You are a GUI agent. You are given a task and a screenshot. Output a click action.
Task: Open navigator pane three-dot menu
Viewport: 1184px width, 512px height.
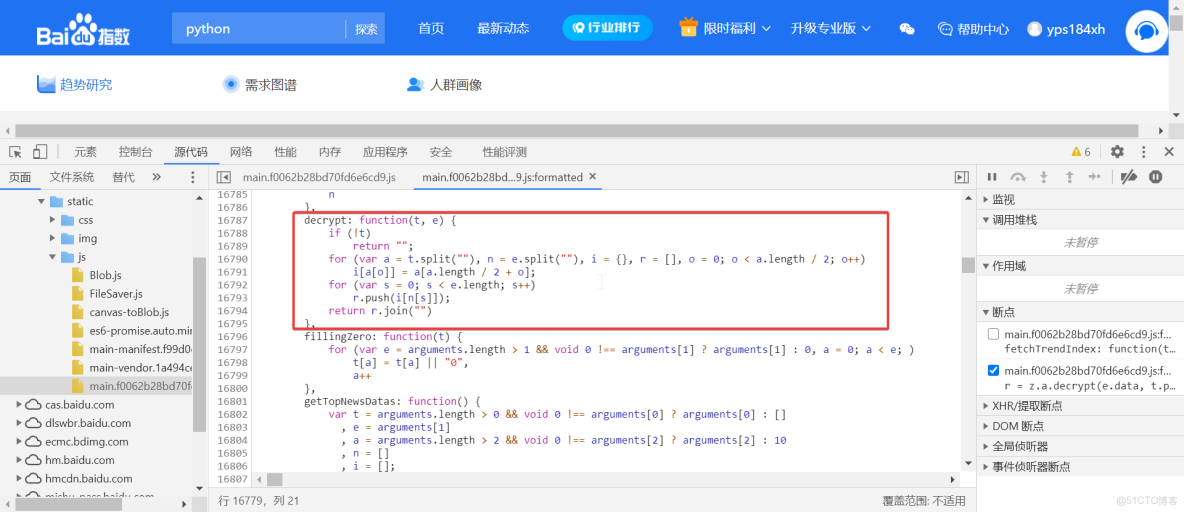pyautogui.click(x=193, y=177)
